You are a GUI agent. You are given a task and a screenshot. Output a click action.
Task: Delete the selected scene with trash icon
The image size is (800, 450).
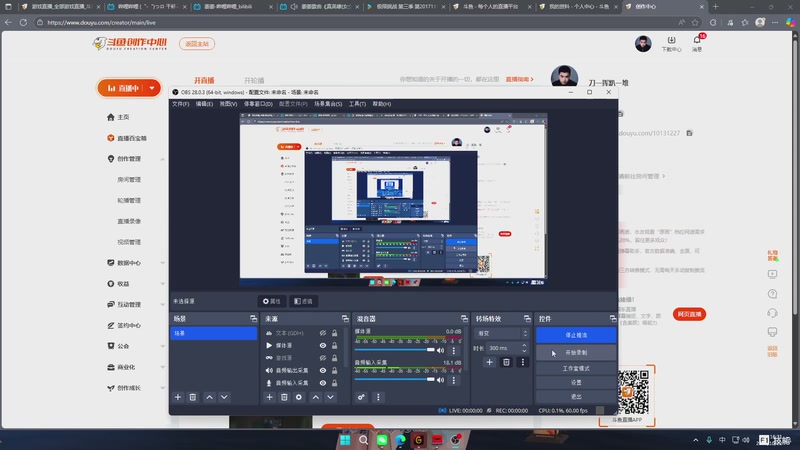click(x=193, y=397)
